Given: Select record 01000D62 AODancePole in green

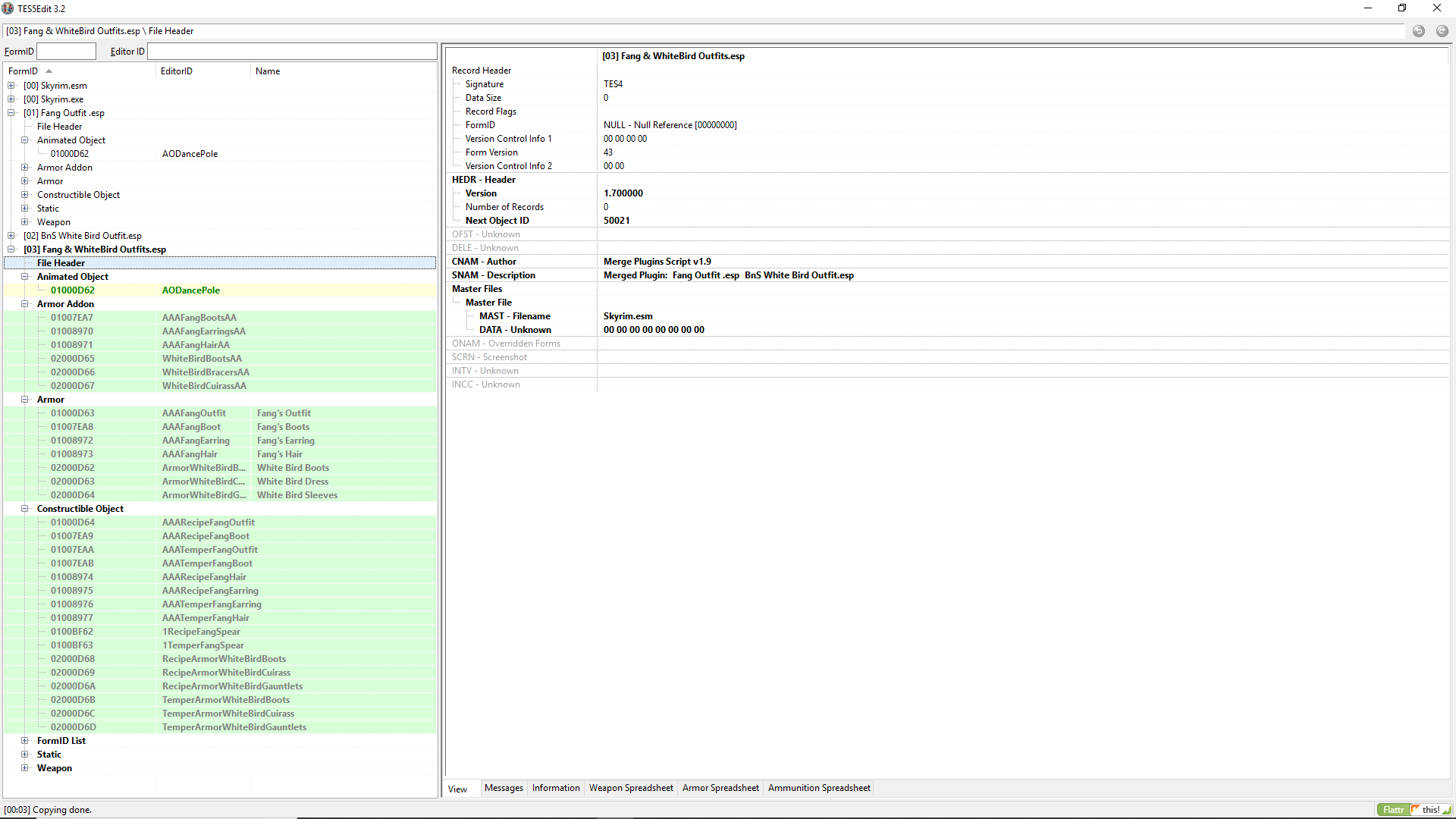Looking at the screenshot, I should [220, 290].
